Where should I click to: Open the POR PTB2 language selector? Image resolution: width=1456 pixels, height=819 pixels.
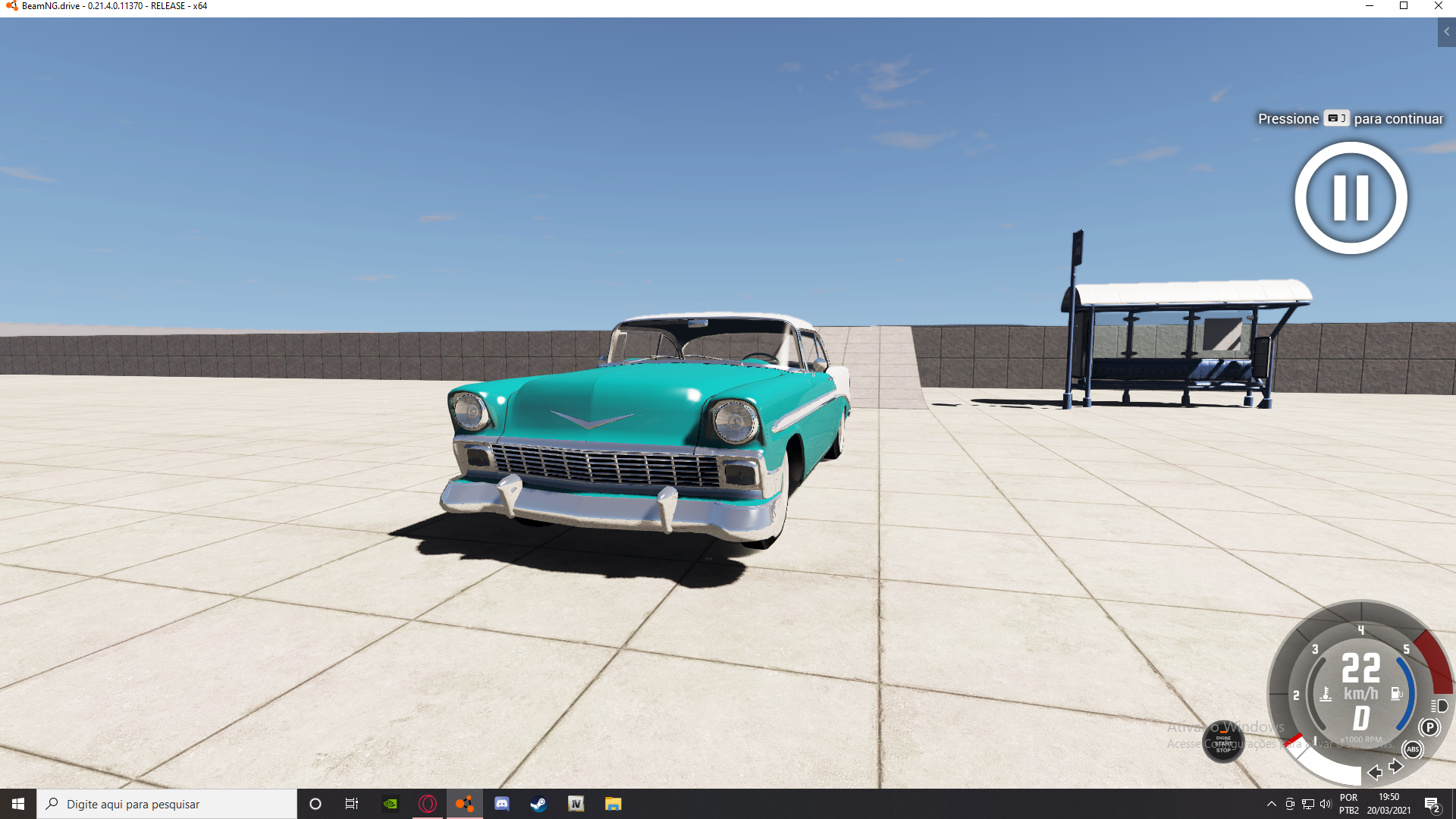pos(1349,804)
